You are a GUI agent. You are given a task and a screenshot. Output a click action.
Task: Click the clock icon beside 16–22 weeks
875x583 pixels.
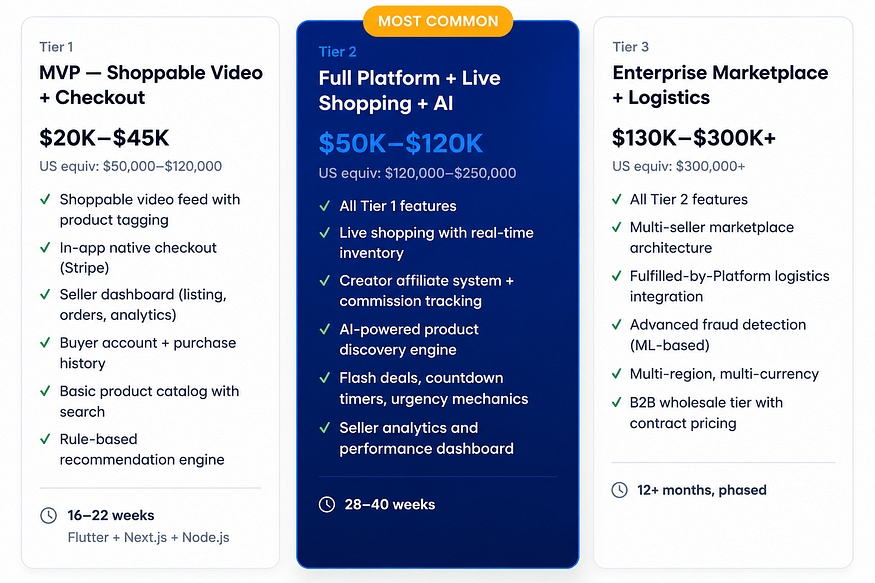(49, 515)
